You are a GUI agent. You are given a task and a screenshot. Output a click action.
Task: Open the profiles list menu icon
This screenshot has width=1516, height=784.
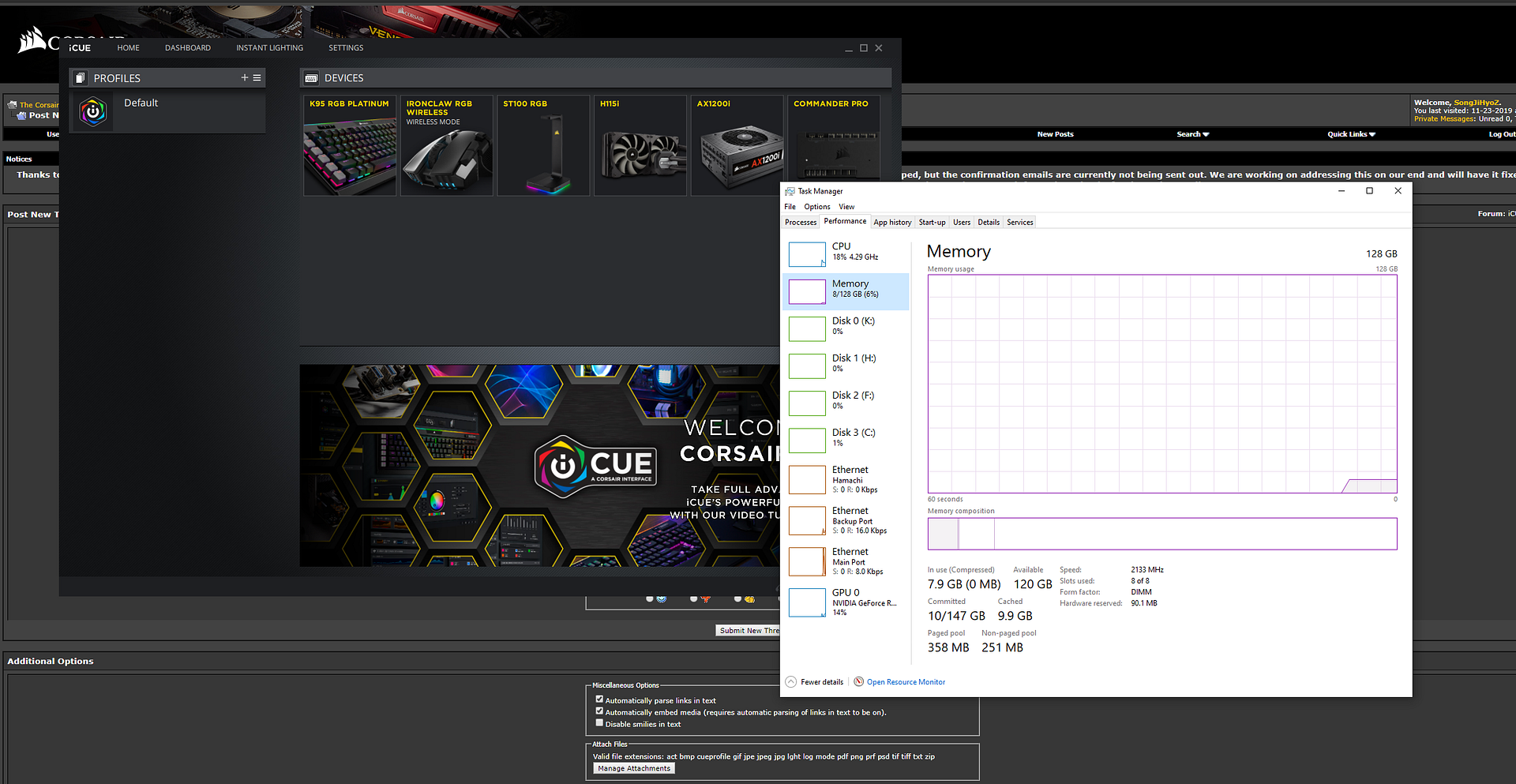[x=257, y=77]
